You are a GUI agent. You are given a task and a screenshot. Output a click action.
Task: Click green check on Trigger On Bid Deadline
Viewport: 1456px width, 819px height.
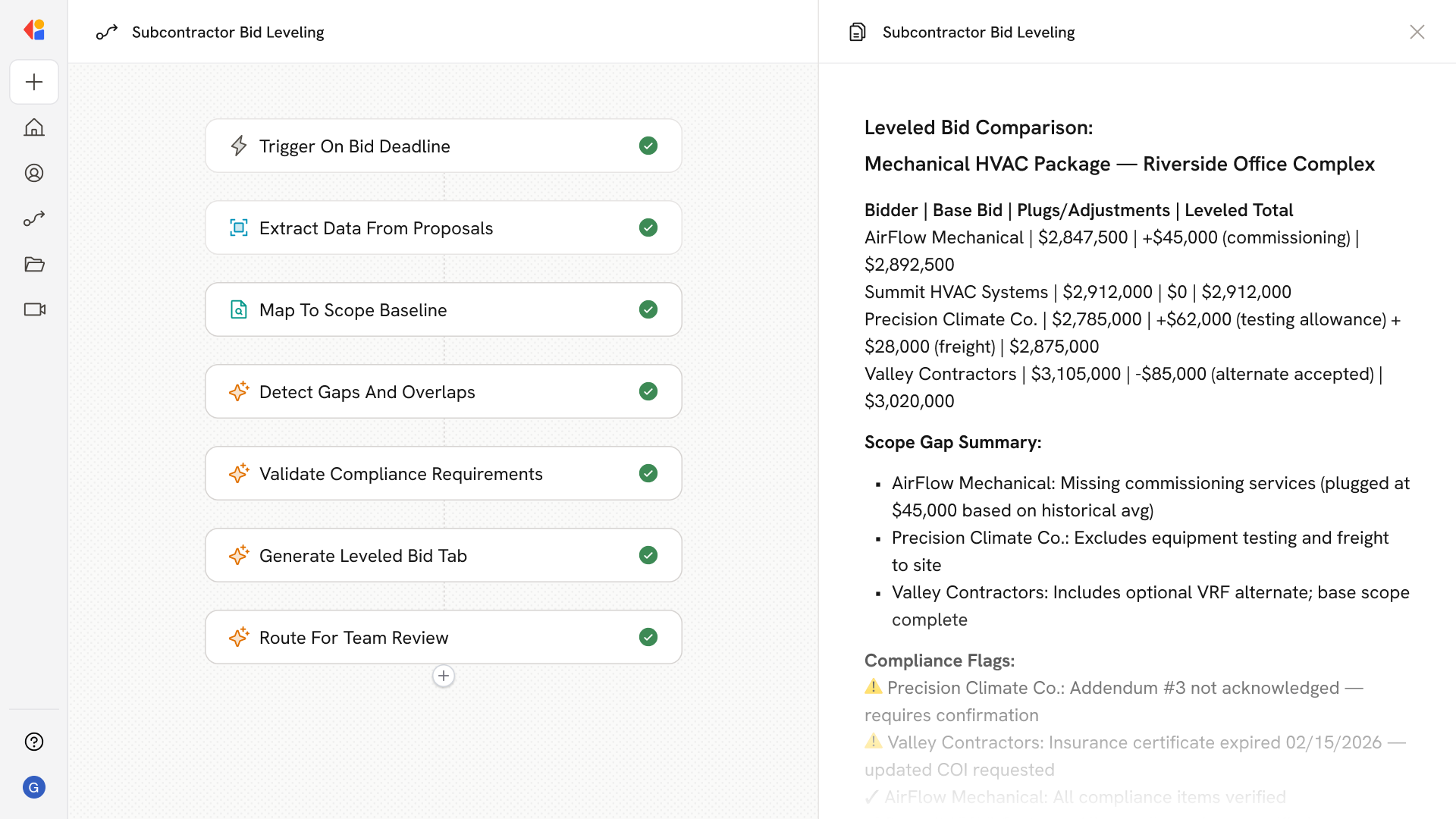pos(648,146)
